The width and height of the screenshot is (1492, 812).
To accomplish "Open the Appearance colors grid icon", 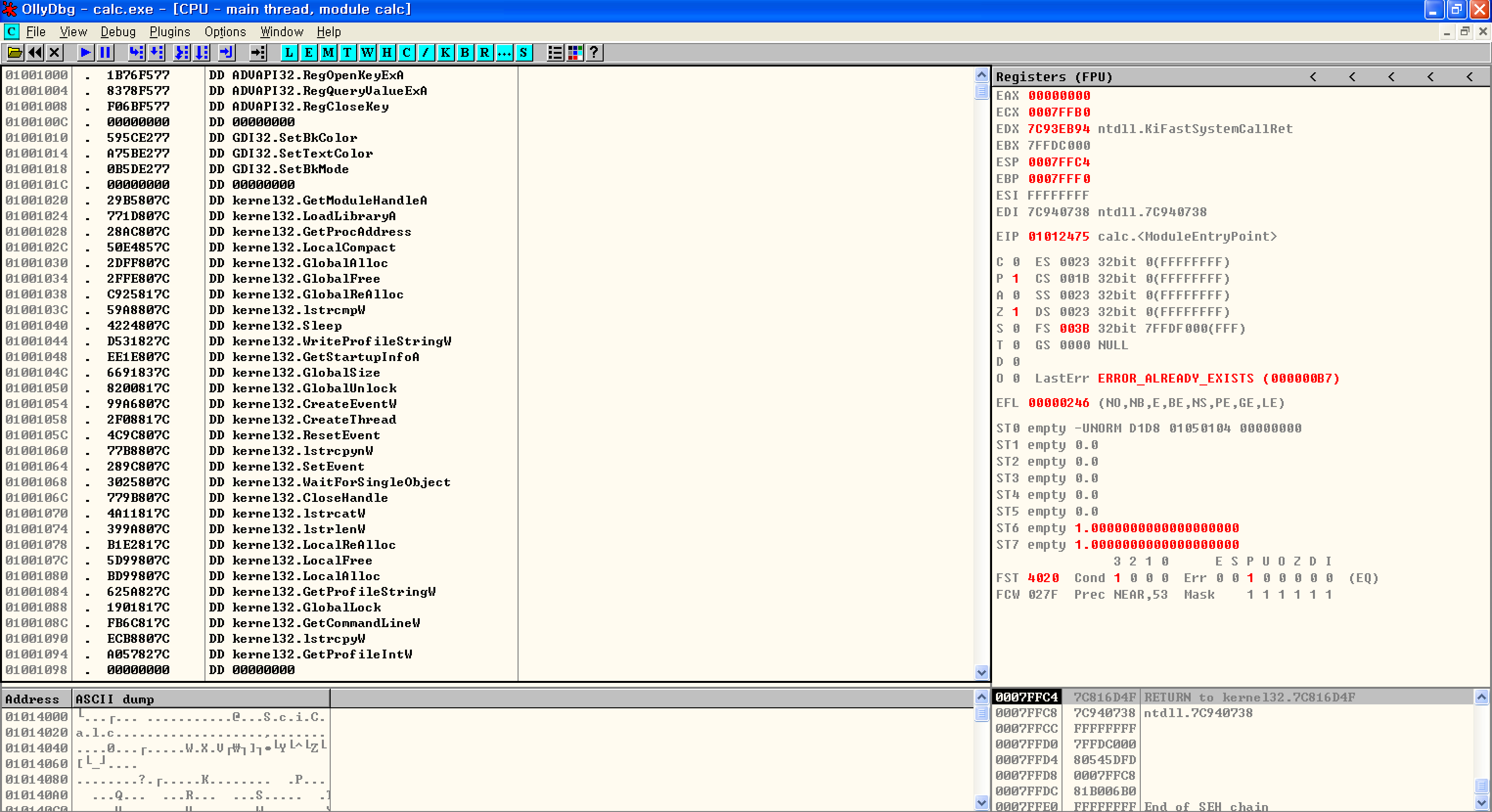I will 575,53.
